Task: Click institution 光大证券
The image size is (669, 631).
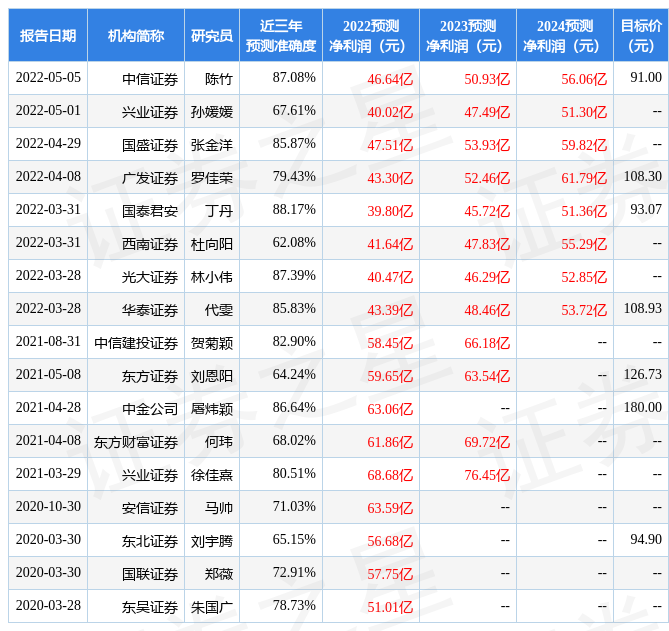Action: (150, 277)
